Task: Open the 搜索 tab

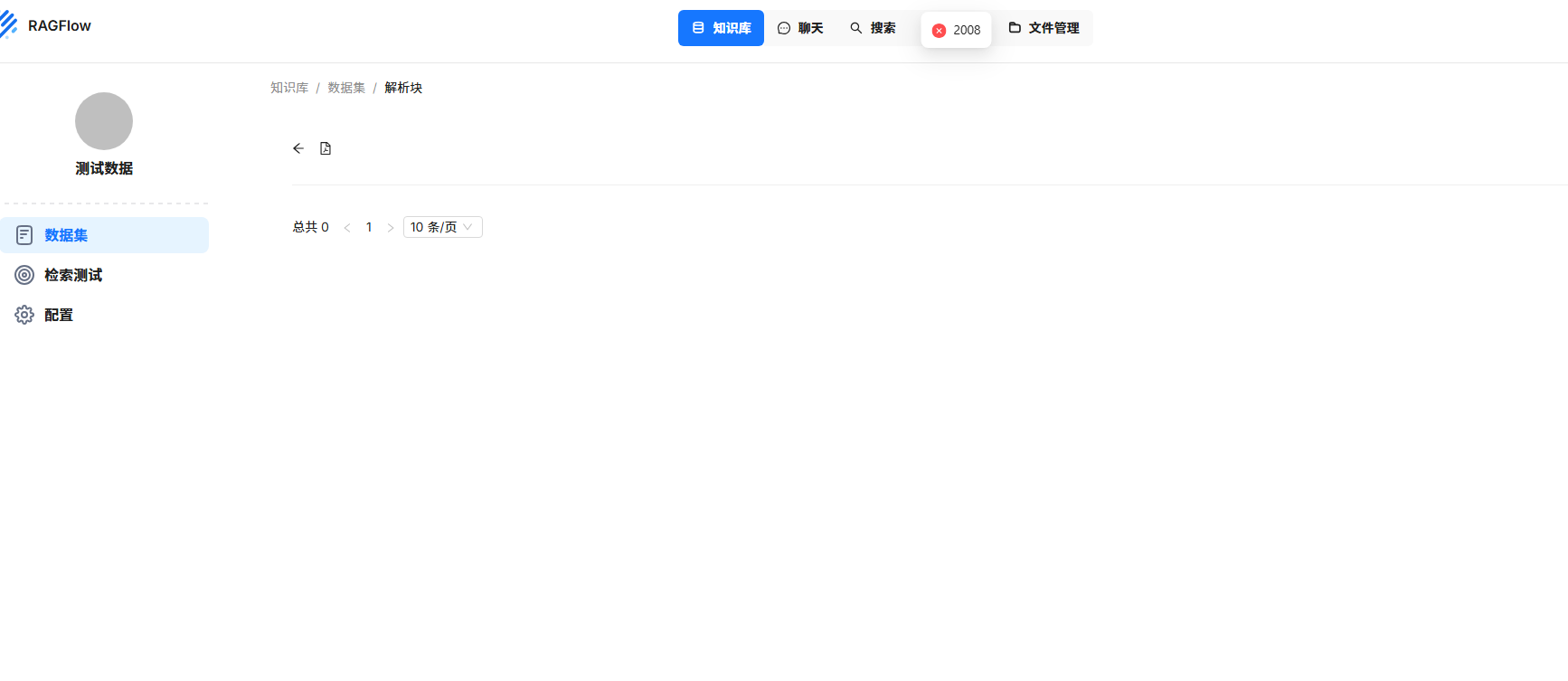Action: pyautogui.click(x=873, y=28)
